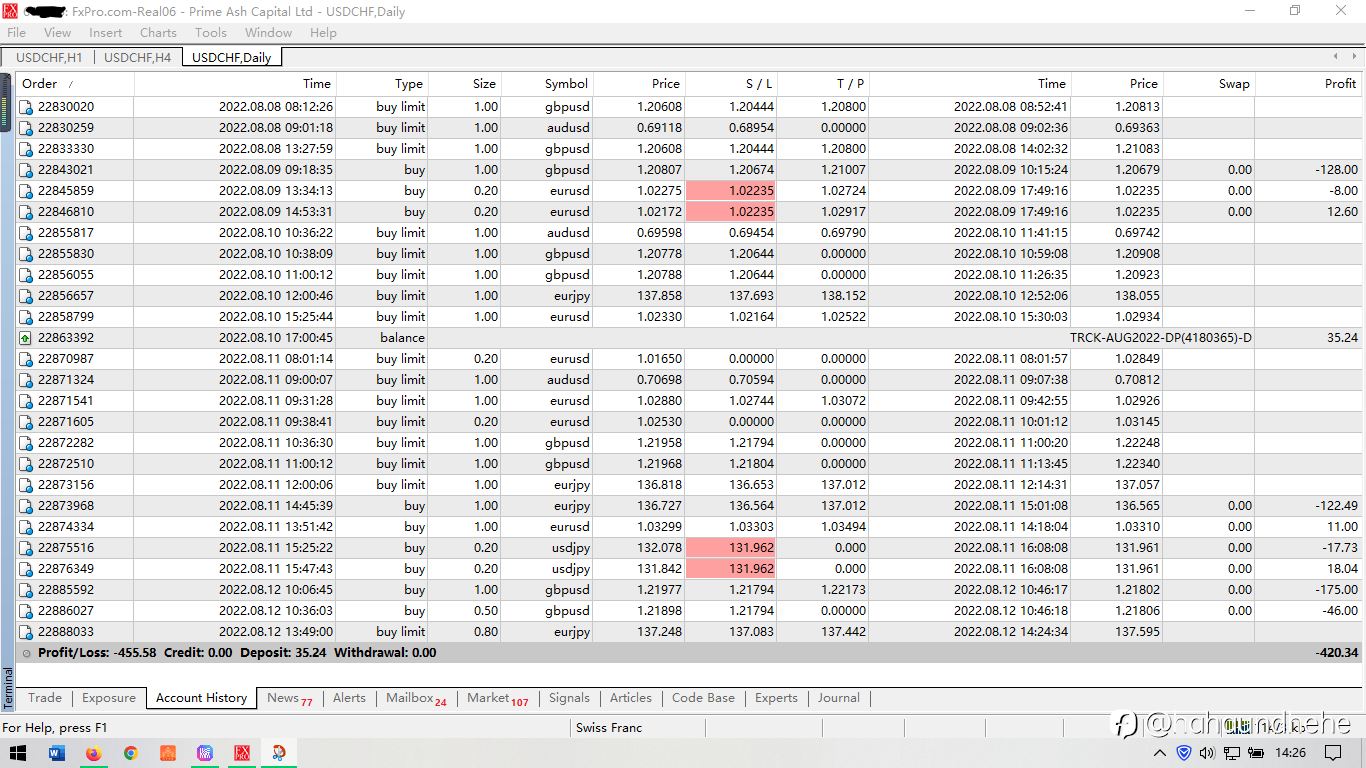
Task: Open the Experts tab
Action: (776, 698)
